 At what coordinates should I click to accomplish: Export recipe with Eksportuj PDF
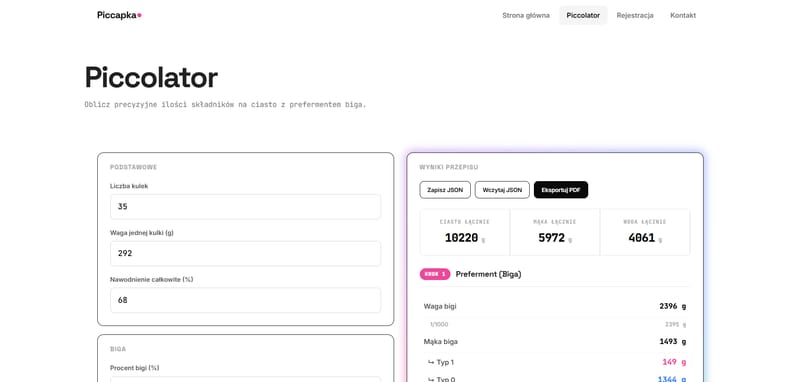(x=561, y=190)
